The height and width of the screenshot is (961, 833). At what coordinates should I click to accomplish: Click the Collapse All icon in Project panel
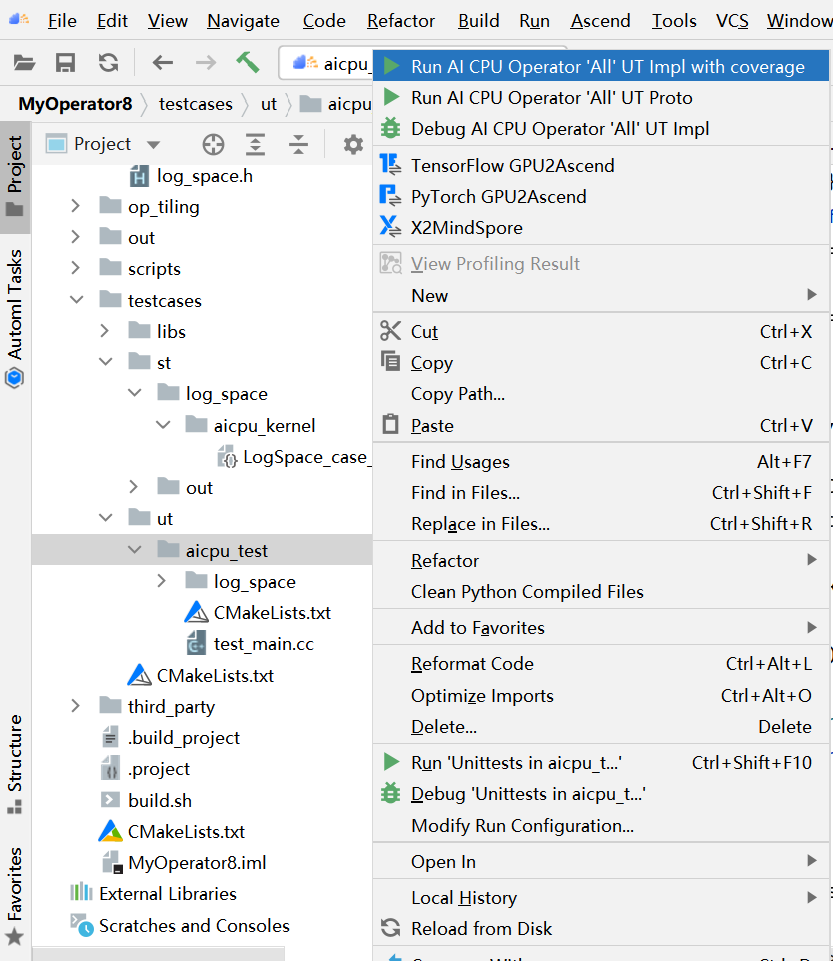(x=299, y=145)
